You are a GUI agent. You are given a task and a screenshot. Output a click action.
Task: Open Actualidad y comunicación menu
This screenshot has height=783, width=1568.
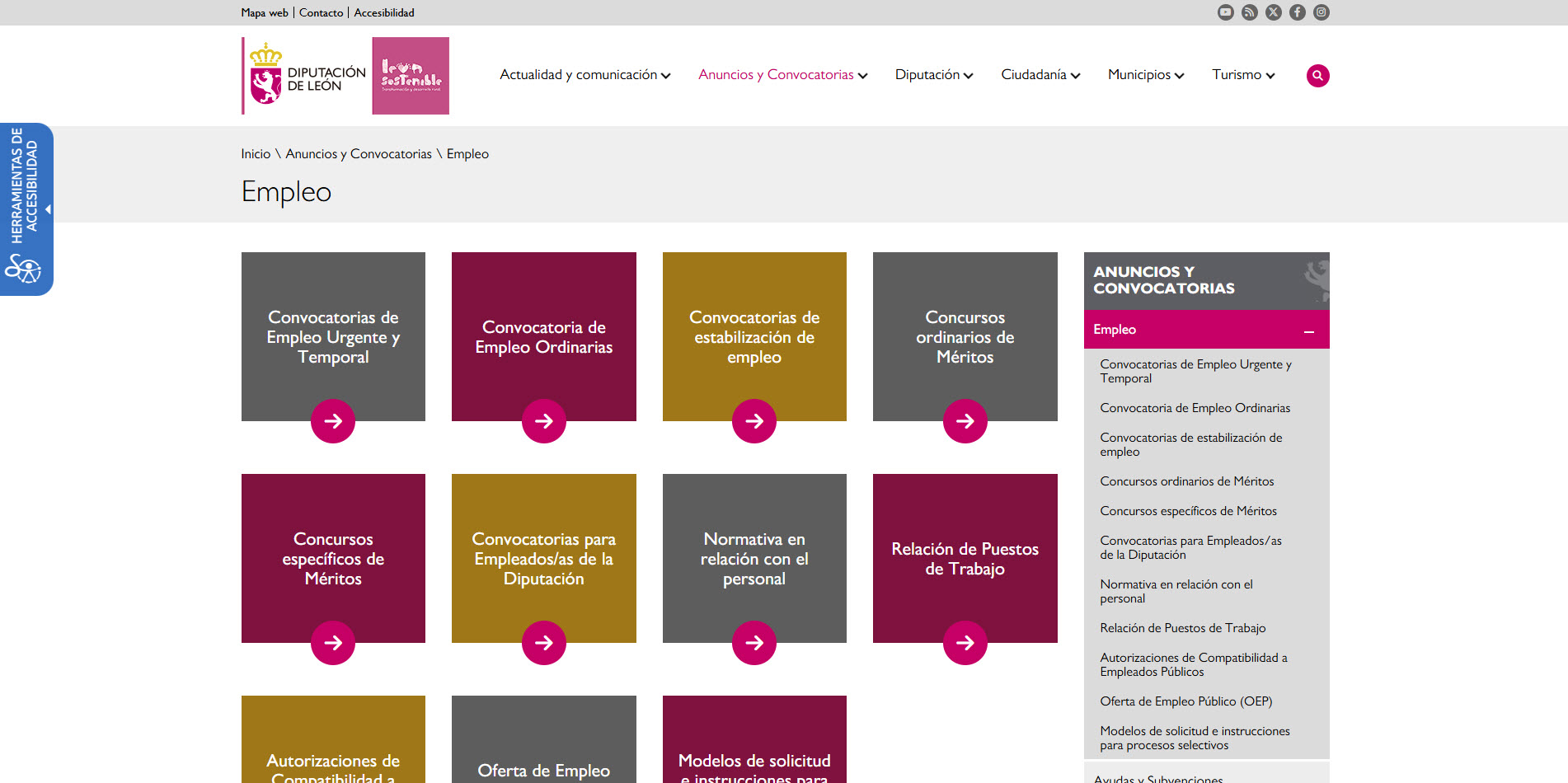pyautogui.click(x=584, y=75)
